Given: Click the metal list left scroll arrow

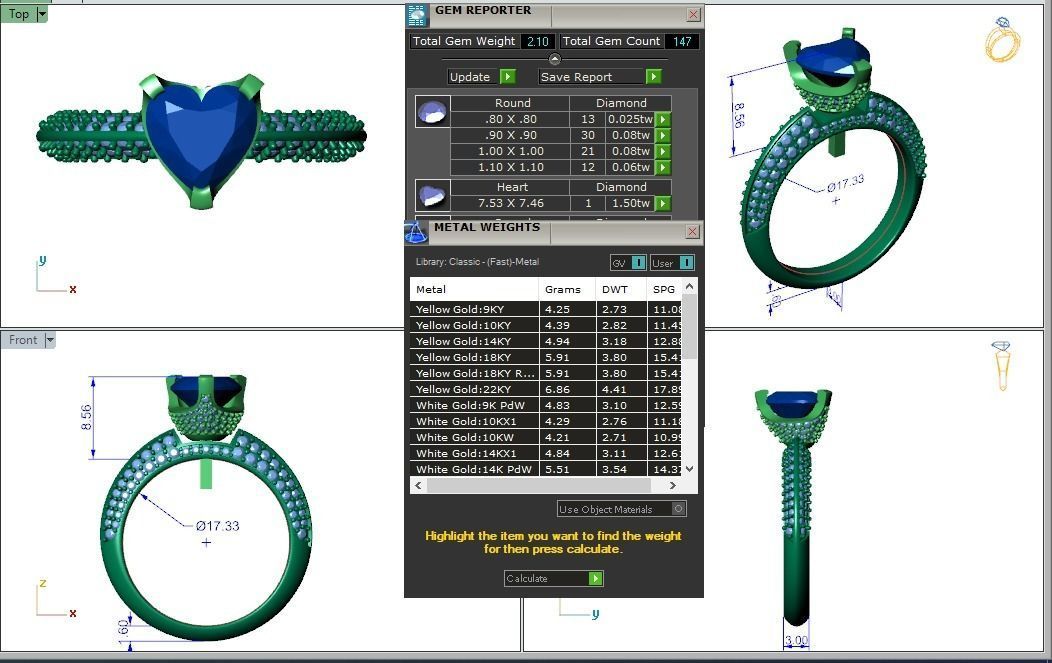Looking at the screenshot, I should coord(418,485).
